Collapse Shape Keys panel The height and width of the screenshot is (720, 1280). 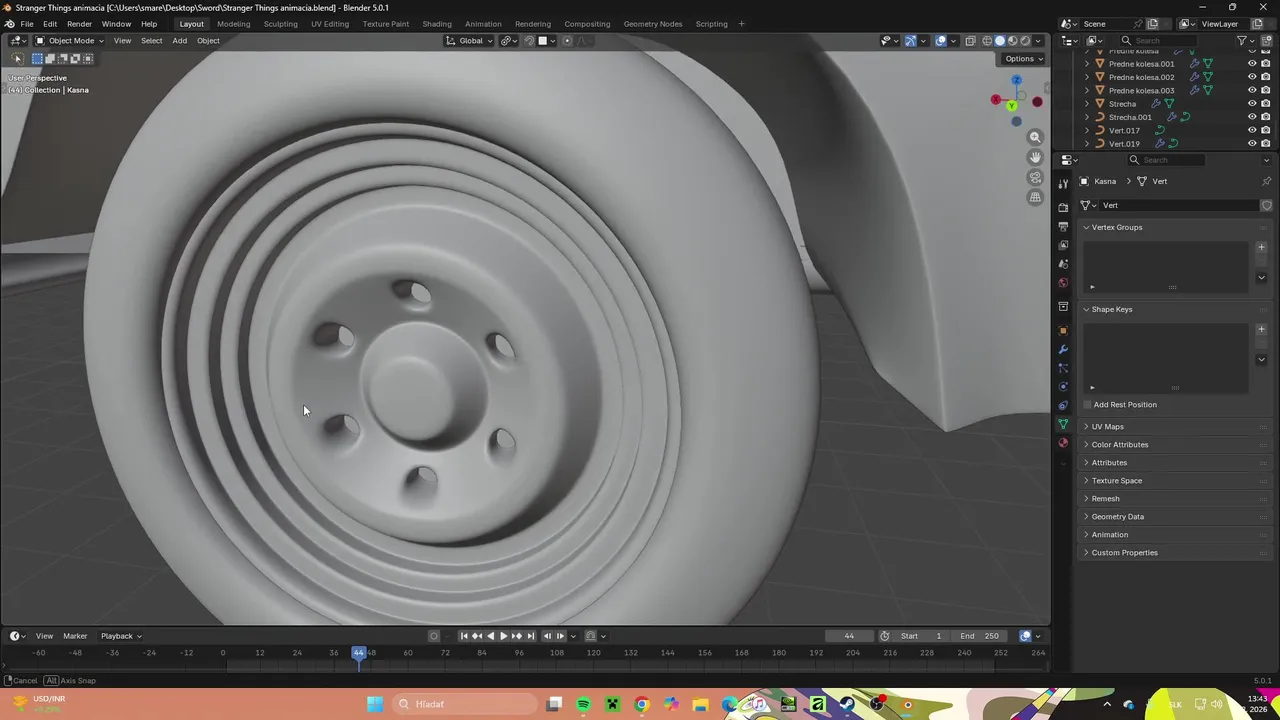1111,309
